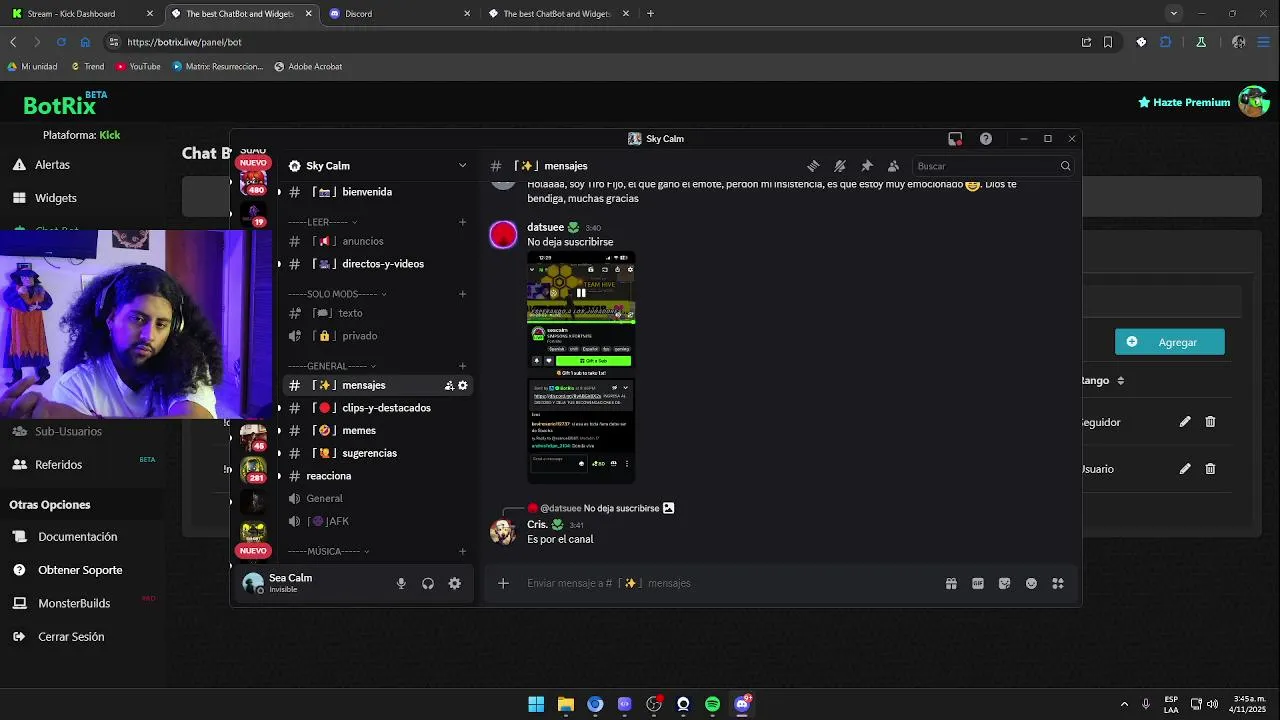The width and height of the screenshot is (1280, 720).
Task: Open File Explorer from taskbar
Action: tap(565, 704)
